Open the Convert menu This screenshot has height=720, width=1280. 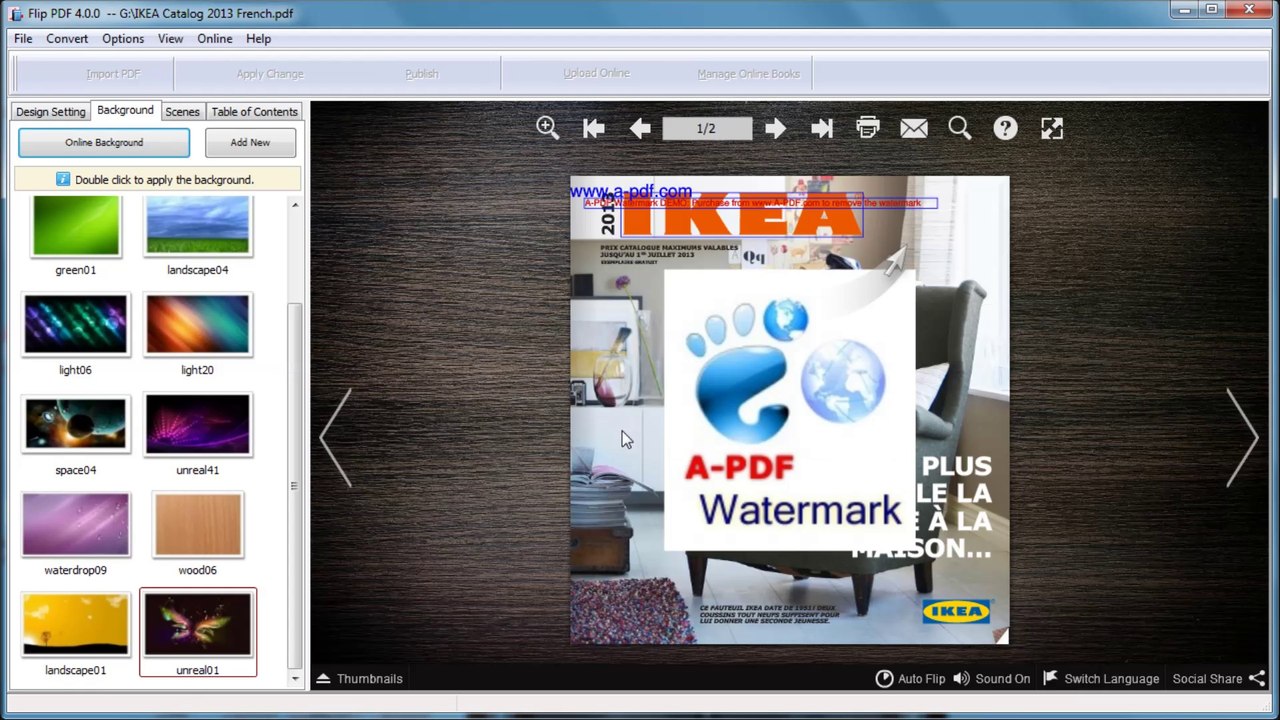[67, 38]
